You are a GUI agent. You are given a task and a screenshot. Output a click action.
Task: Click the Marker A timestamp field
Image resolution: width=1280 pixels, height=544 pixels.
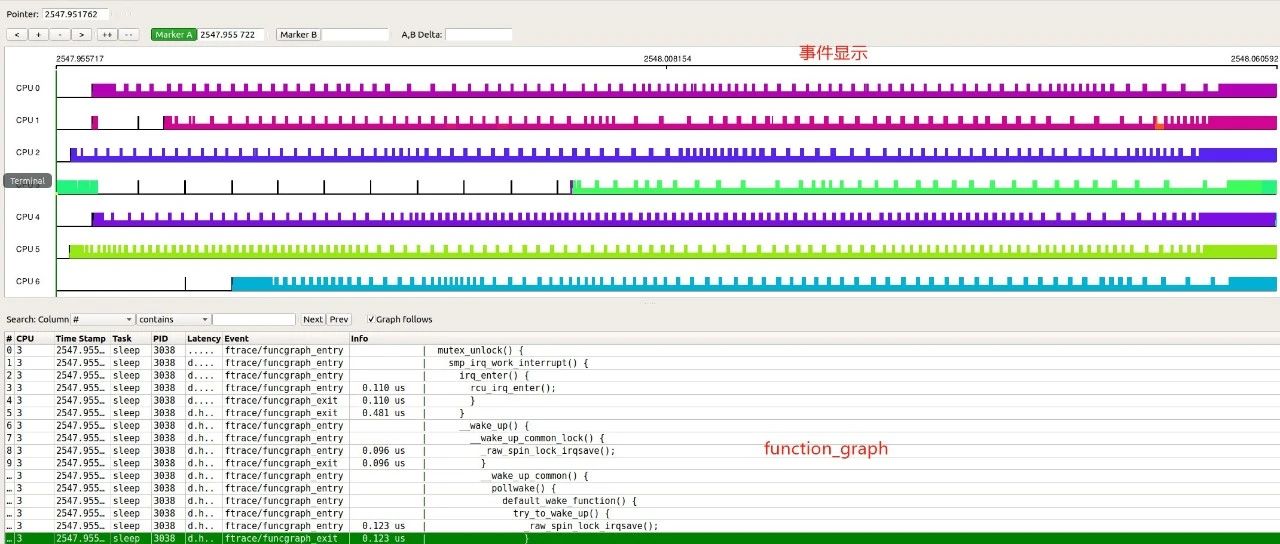[x=232, y=34]
